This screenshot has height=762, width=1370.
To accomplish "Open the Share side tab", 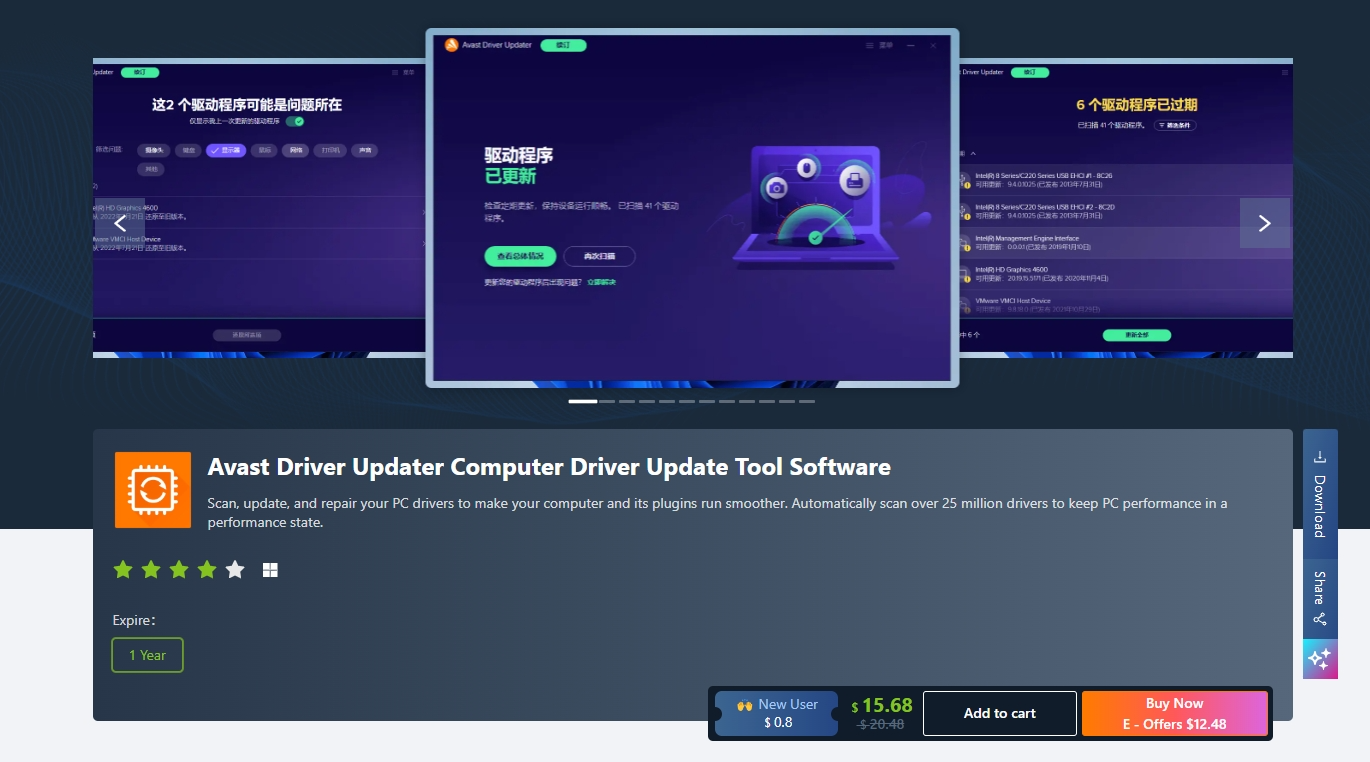I will (x=1320, y=599).
